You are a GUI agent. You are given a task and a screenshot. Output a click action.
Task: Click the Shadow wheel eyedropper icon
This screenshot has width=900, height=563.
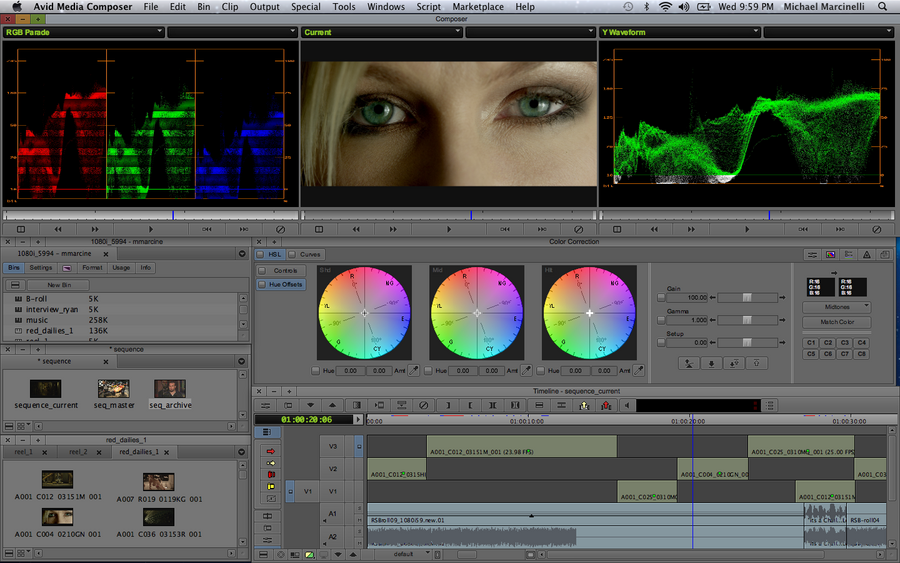point(413,370)
